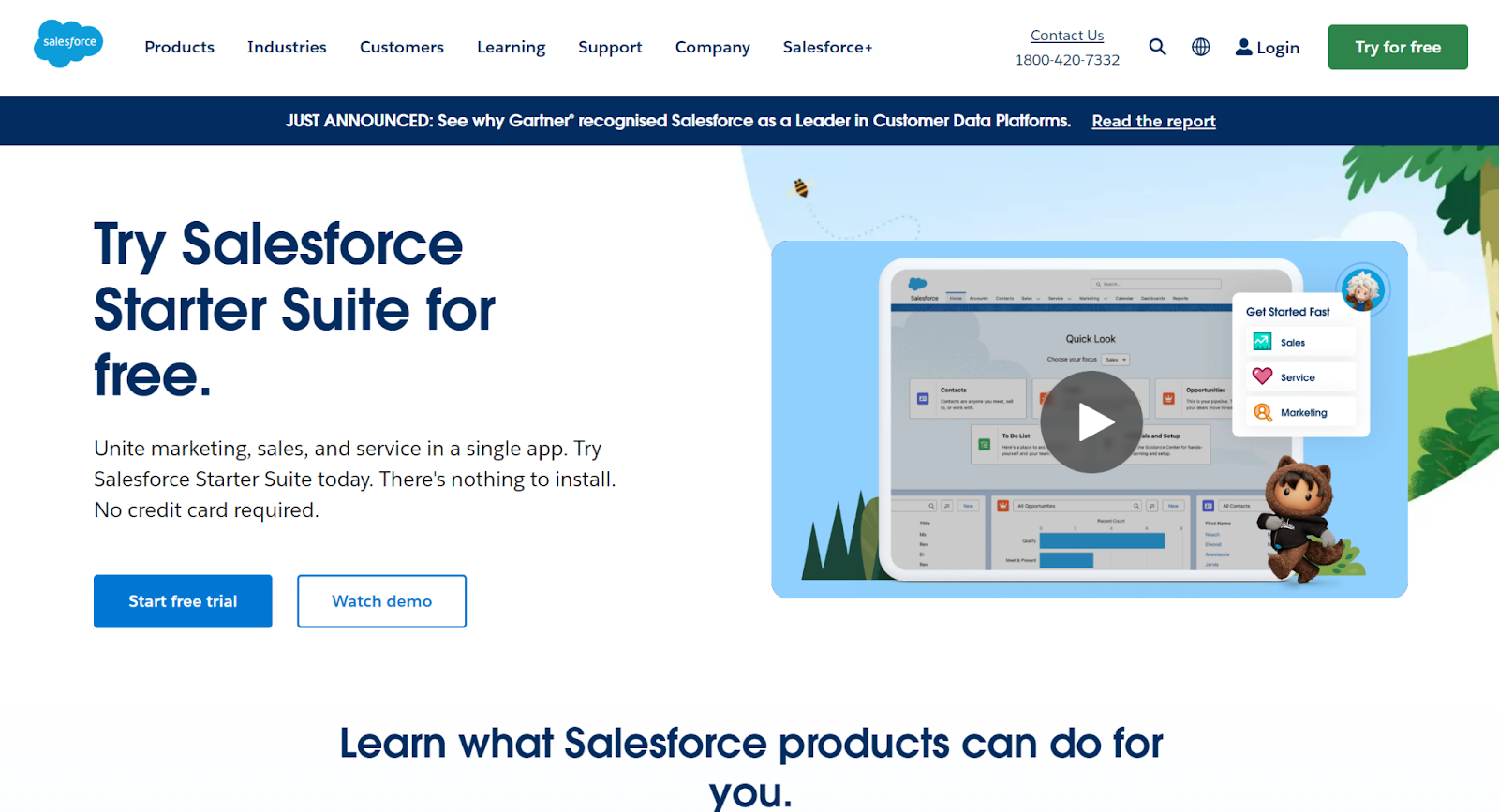Click the Learn what Salesforce products heading
The height and width of the screenshot is (812, 1499).
750,766
